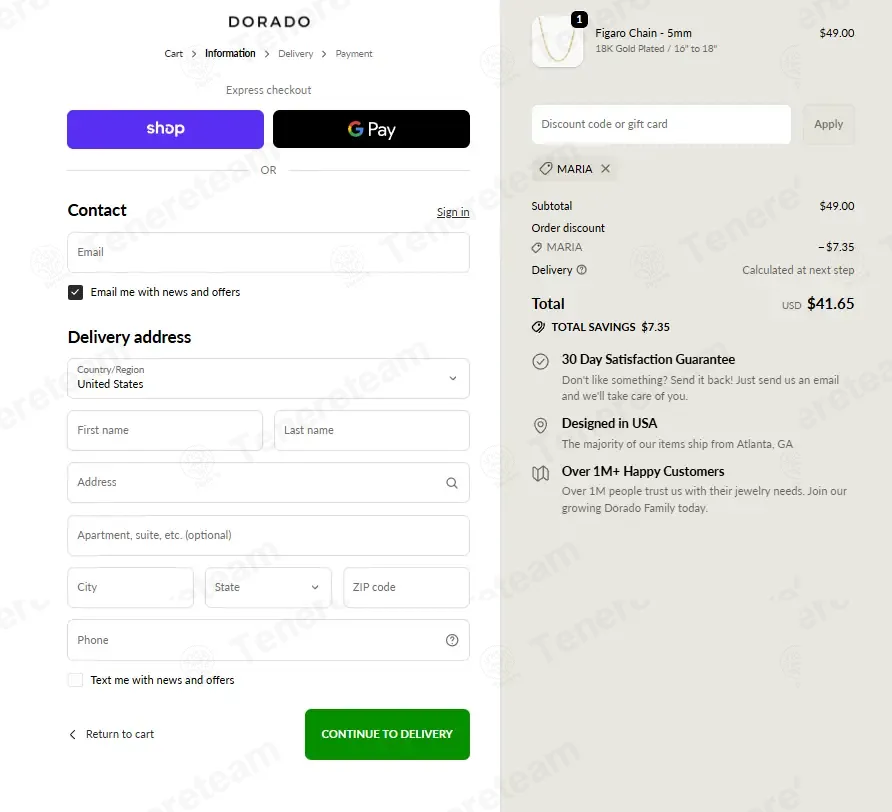Select Delivery breadcrumb step
Screen dimensions: 892x812
295,53
